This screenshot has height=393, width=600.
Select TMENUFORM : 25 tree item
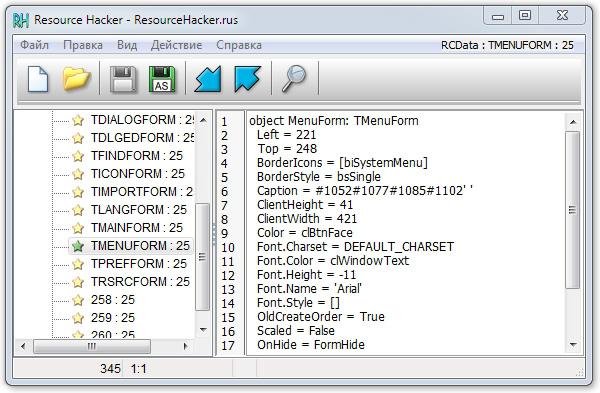point(140,246)
